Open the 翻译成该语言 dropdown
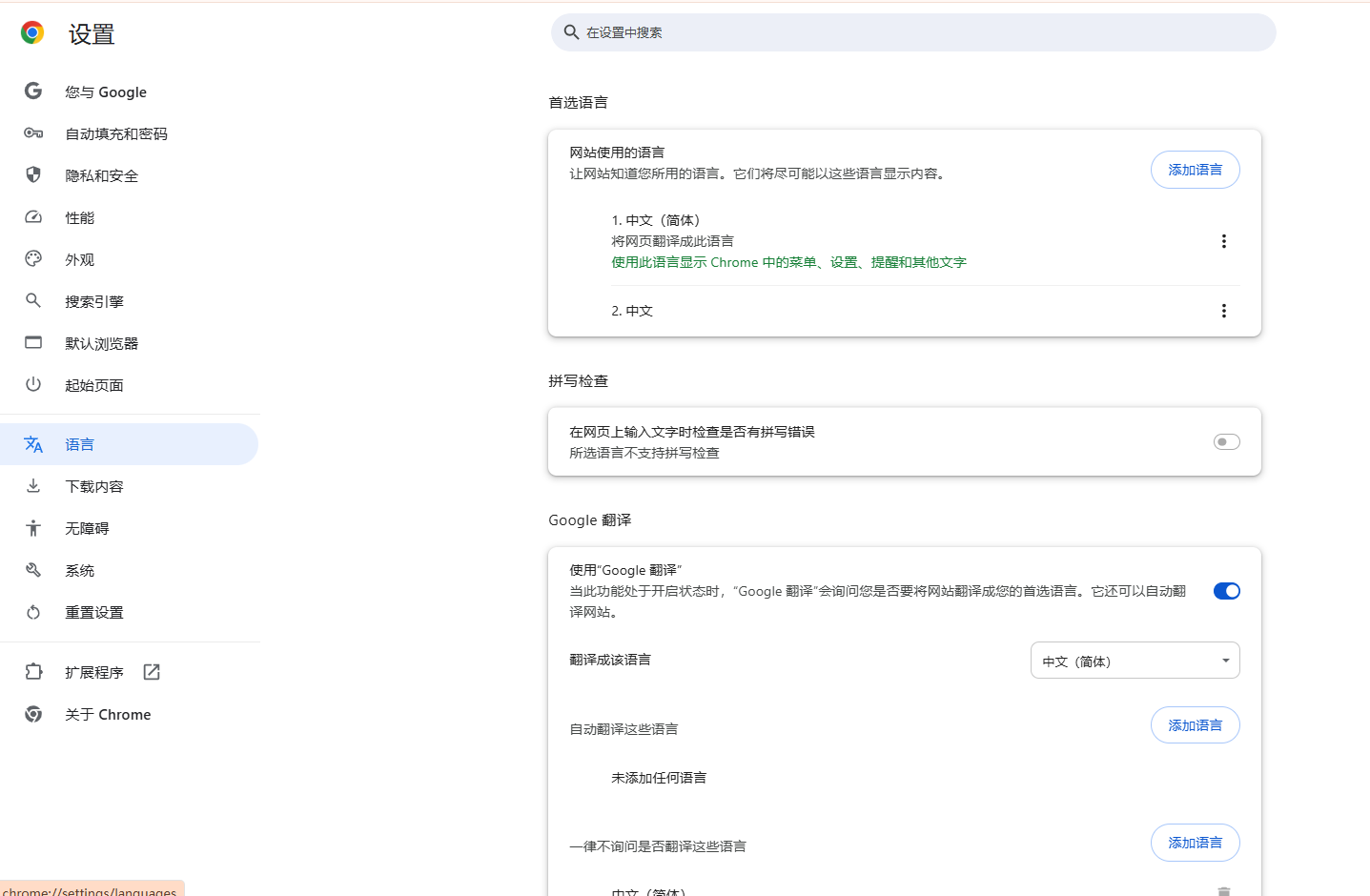This screenshot has height=896, width=1370. [x=1135, y=661]
